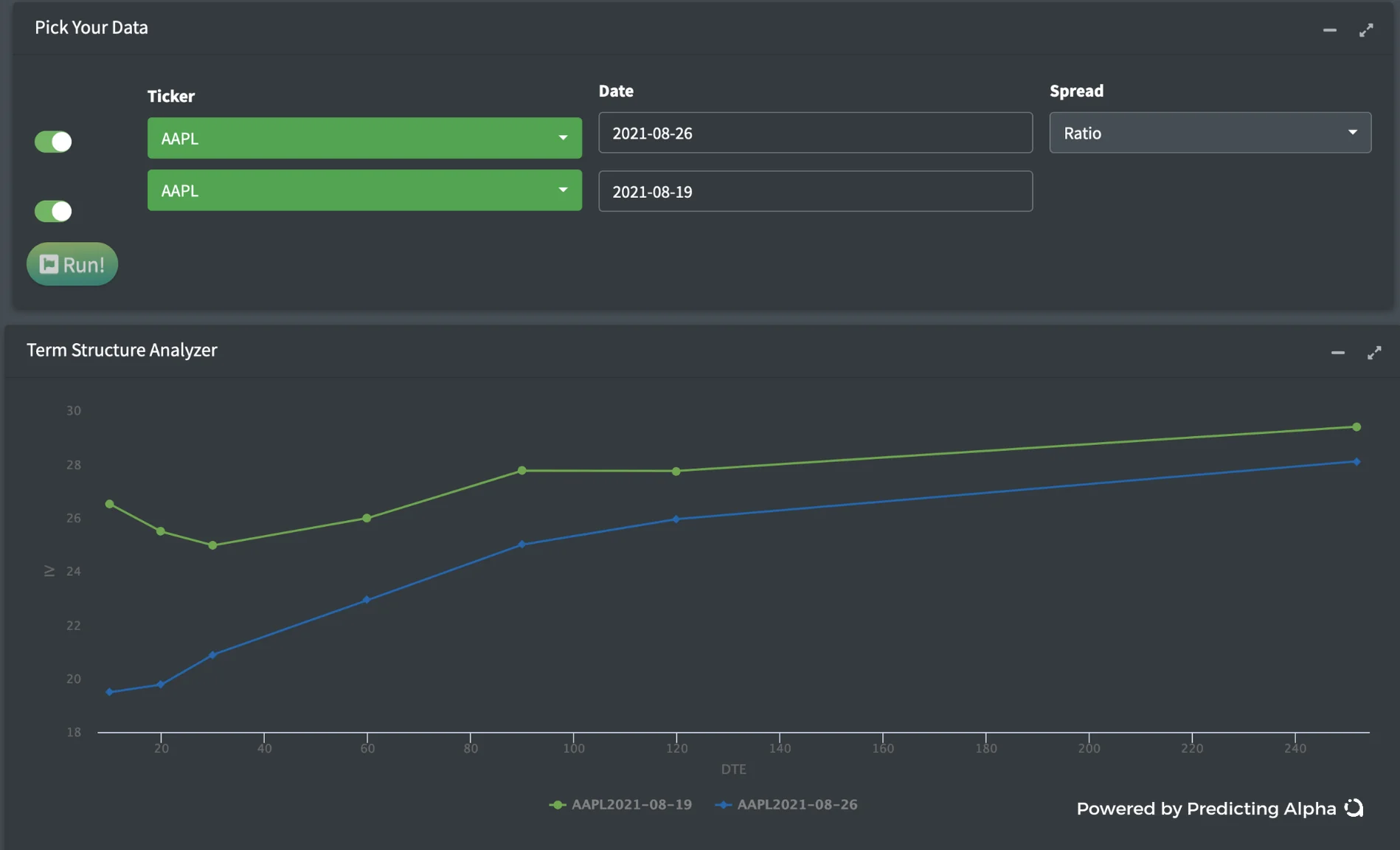Click the Pick Your Data panel title
Image resolution: width=1400 pixels, height=850 pixels.
[x=91, y=27]
